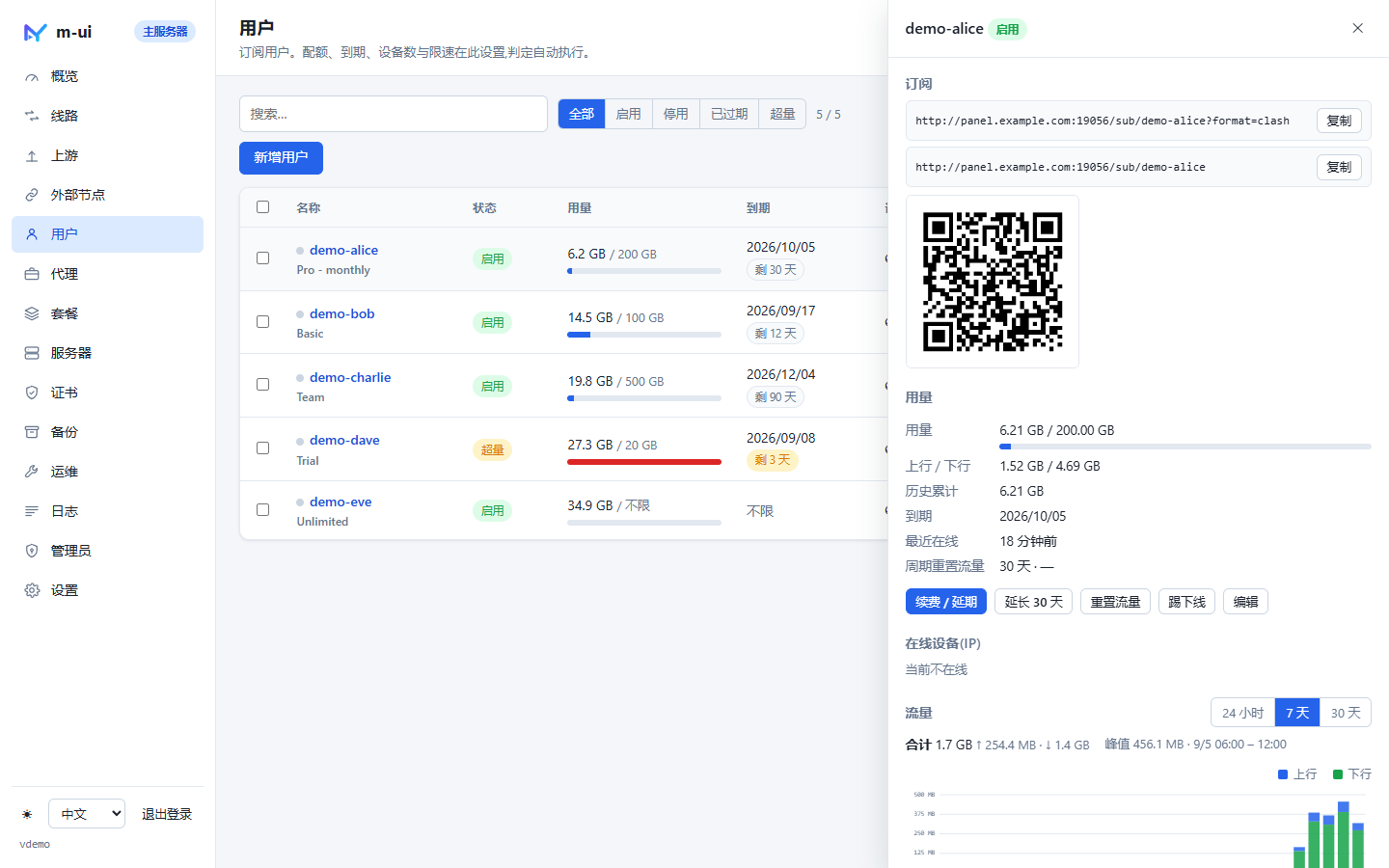Click the 搜索 search input field
Screen dimensions: 1389x868
pos(394,114)
